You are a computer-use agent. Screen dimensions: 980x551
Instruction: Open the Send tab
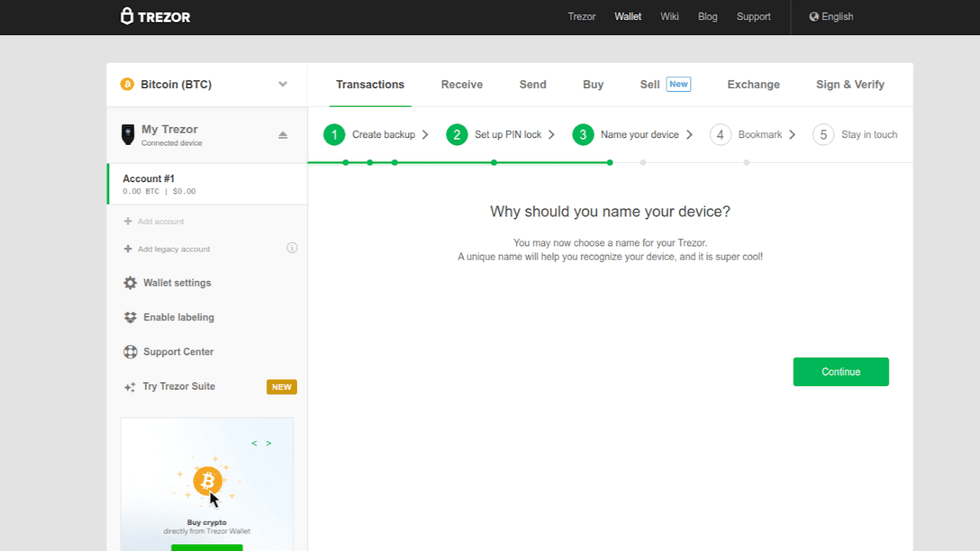tap(532, 85)
